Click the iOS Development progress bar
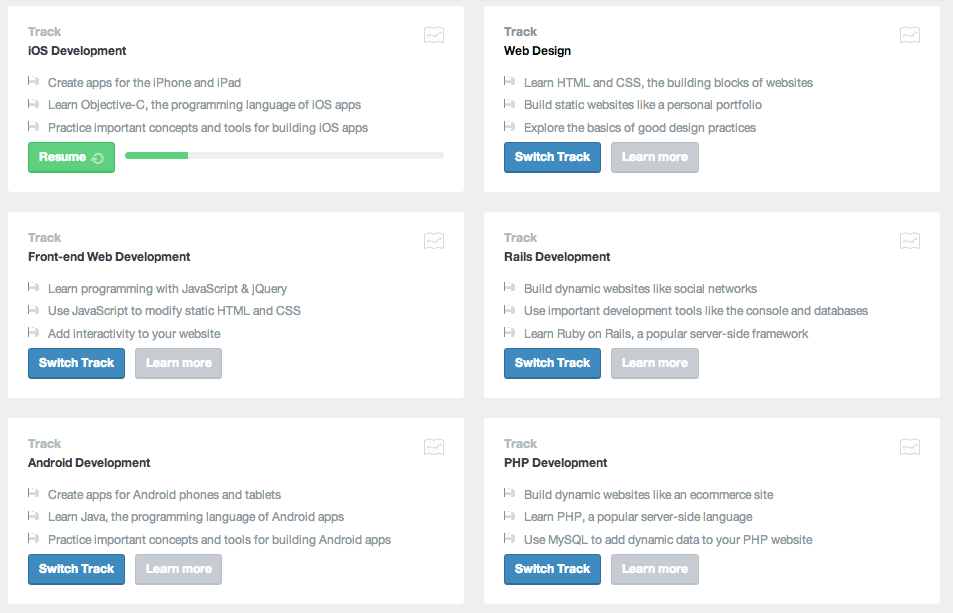The width and height of the screenshot is (953, 613). coord(284,156)
